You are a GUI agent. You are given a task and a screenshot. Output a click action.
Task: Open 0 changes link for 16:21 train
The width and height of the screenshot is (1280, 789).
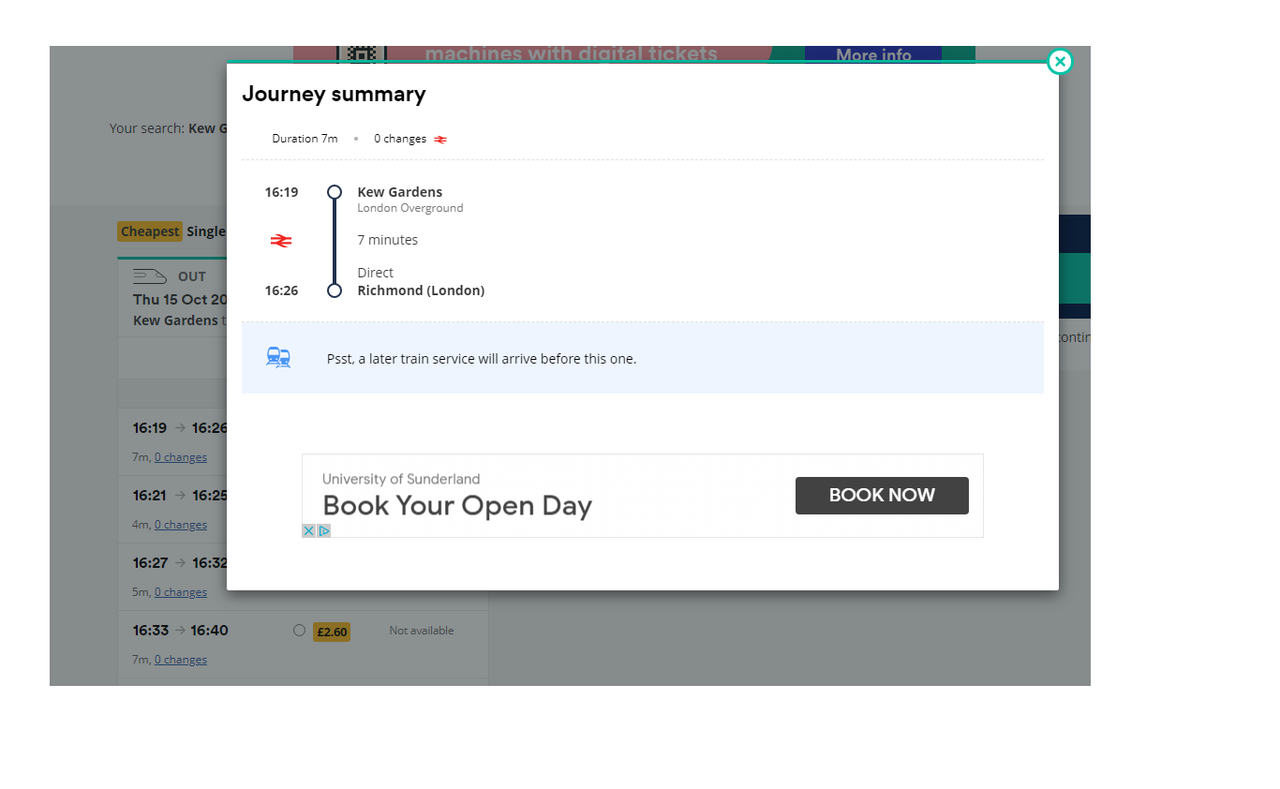tap(180, 525)
